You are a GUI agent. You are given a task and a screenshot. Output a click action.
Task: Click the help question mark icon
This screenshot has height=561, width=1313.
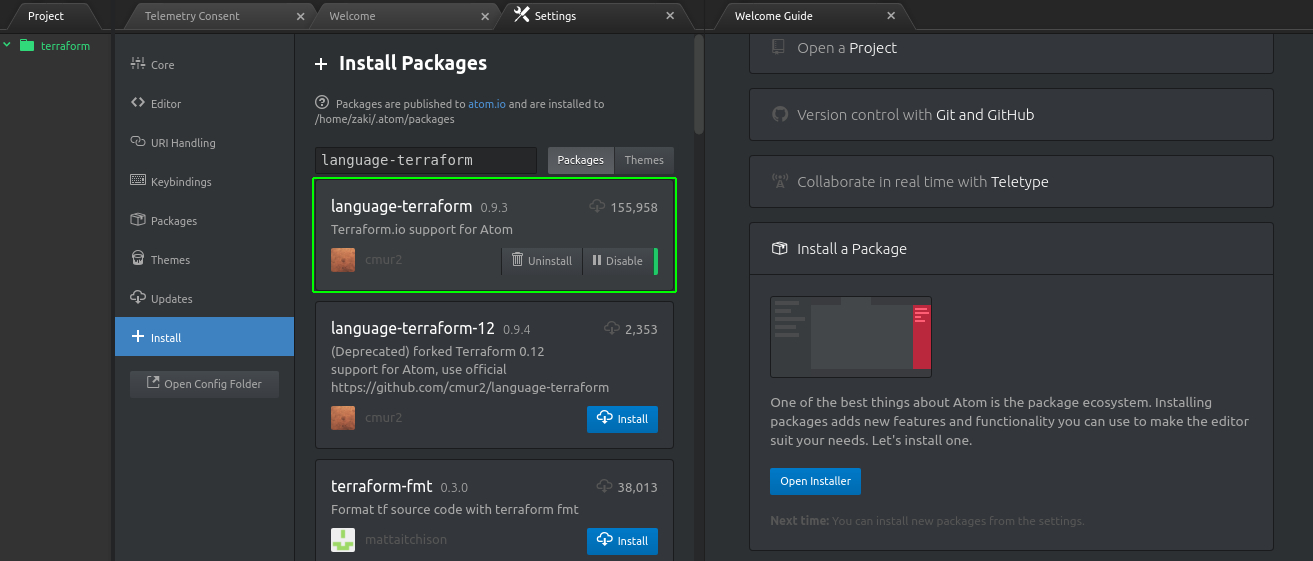[322, 103]
